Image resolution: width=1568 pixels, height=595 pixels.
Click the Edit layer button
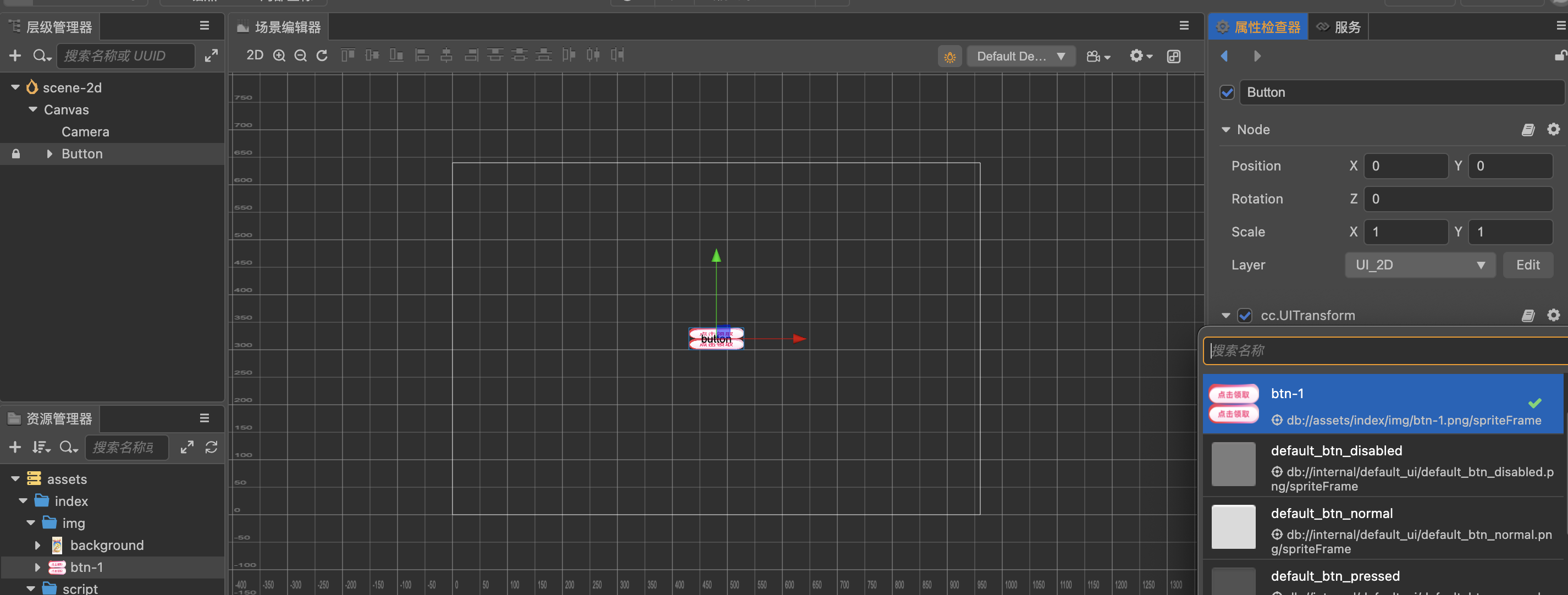pyautogui.click(x=1527, y=265)
